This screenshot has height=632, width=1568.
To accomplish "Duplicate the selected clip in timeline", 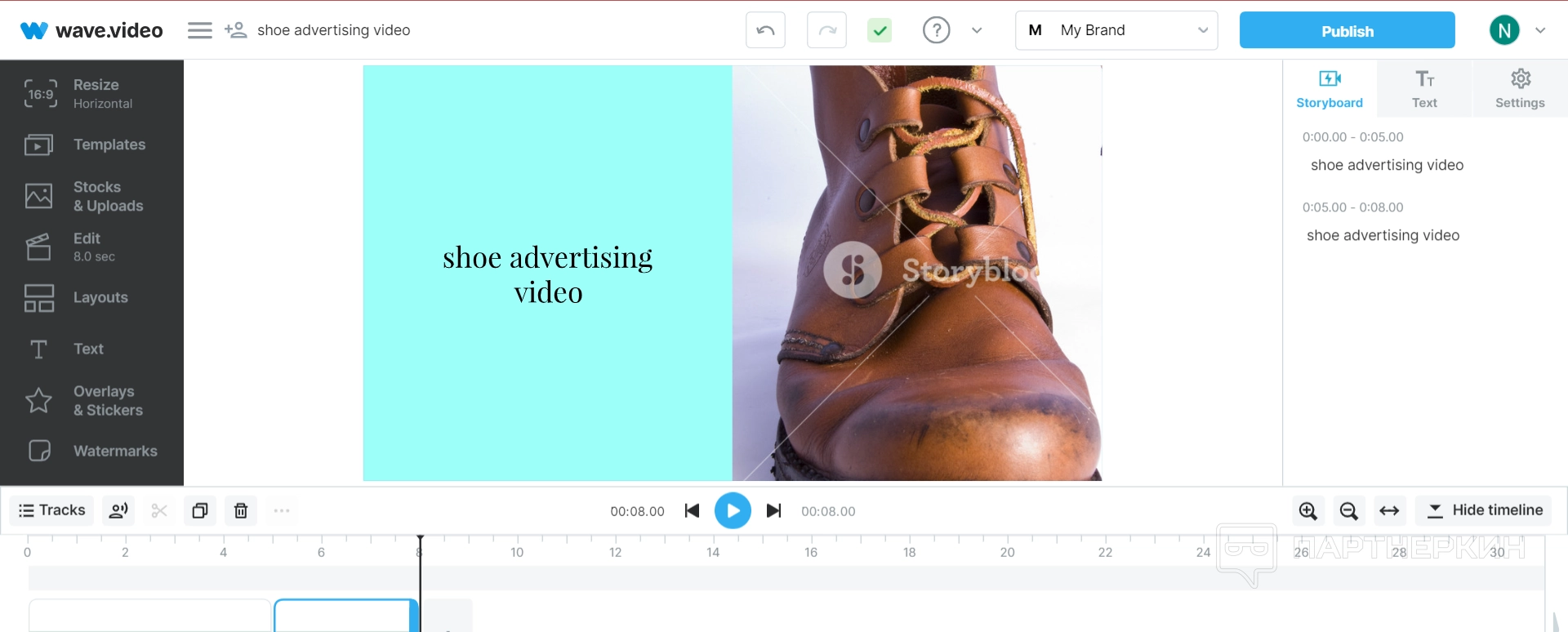I will [x=200, y=511].
